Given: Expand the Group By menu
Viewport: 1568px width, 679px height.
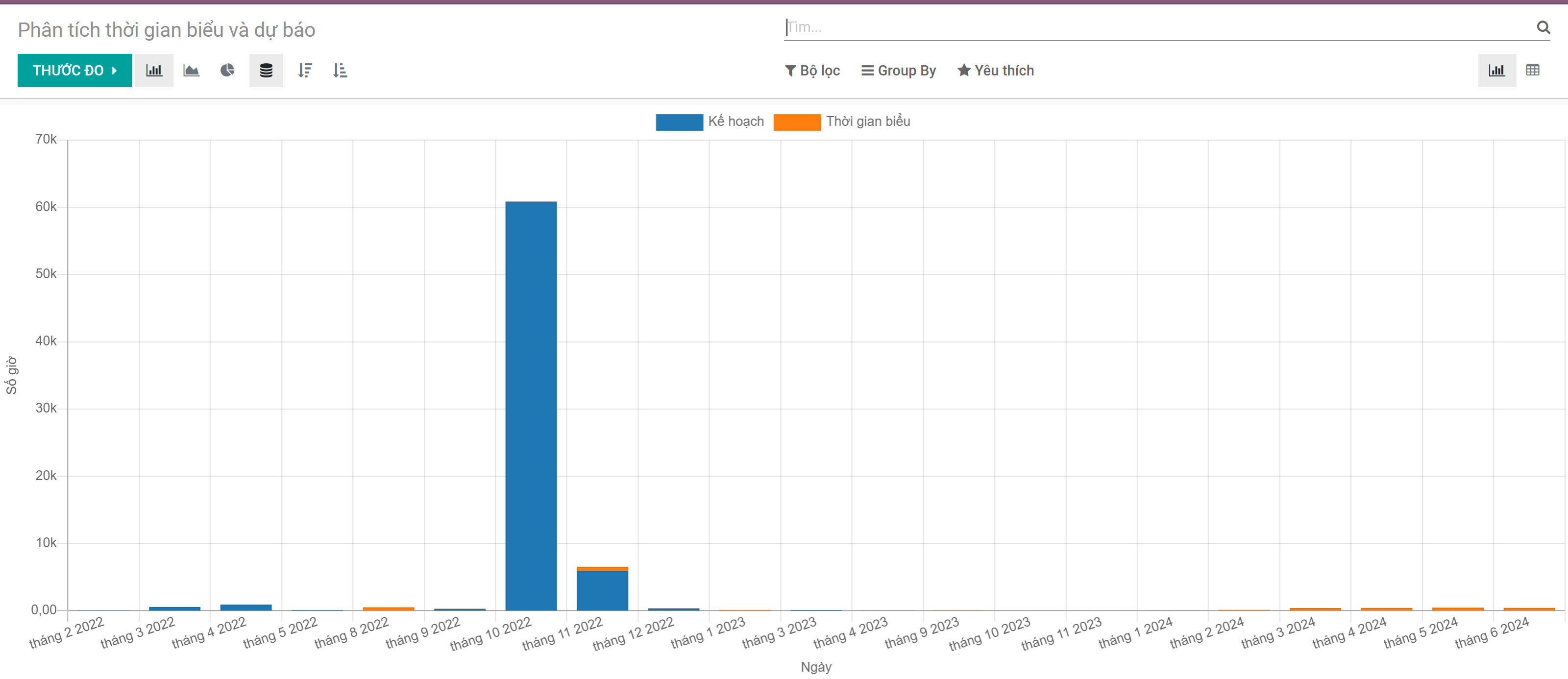Looking at the screenshot, I should 899,71.
